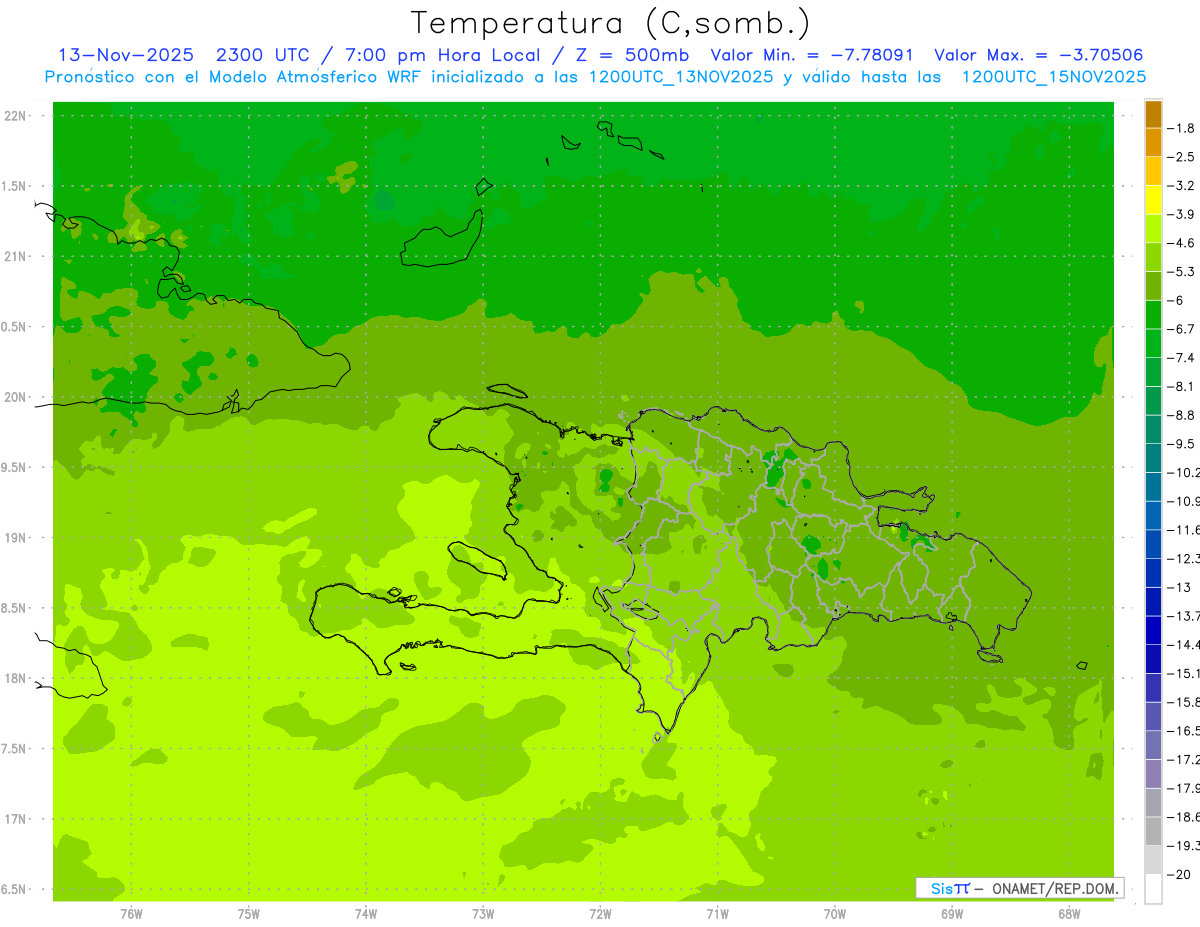
Task: Click the '72W' longitude label
Action: 600,914
